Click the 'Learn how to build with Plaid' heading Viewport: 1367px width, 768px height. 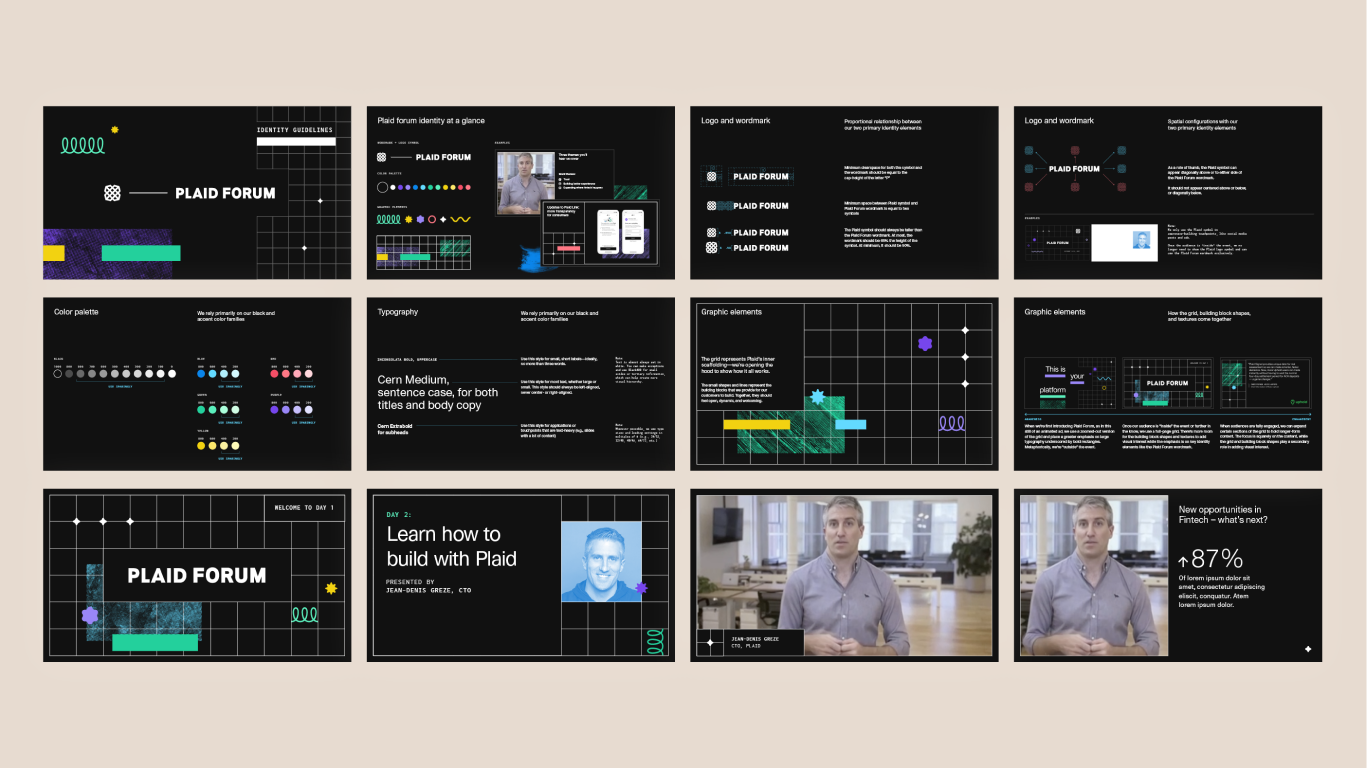[x=452, y=546]
